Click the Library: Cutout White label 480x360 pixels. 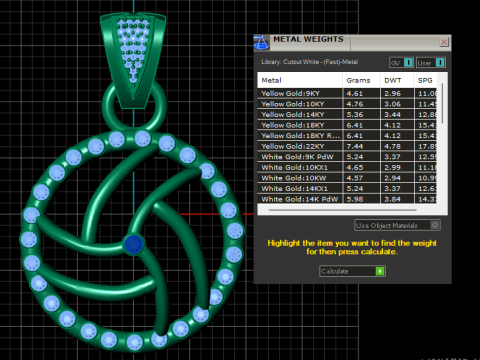(x=310, y=62)
